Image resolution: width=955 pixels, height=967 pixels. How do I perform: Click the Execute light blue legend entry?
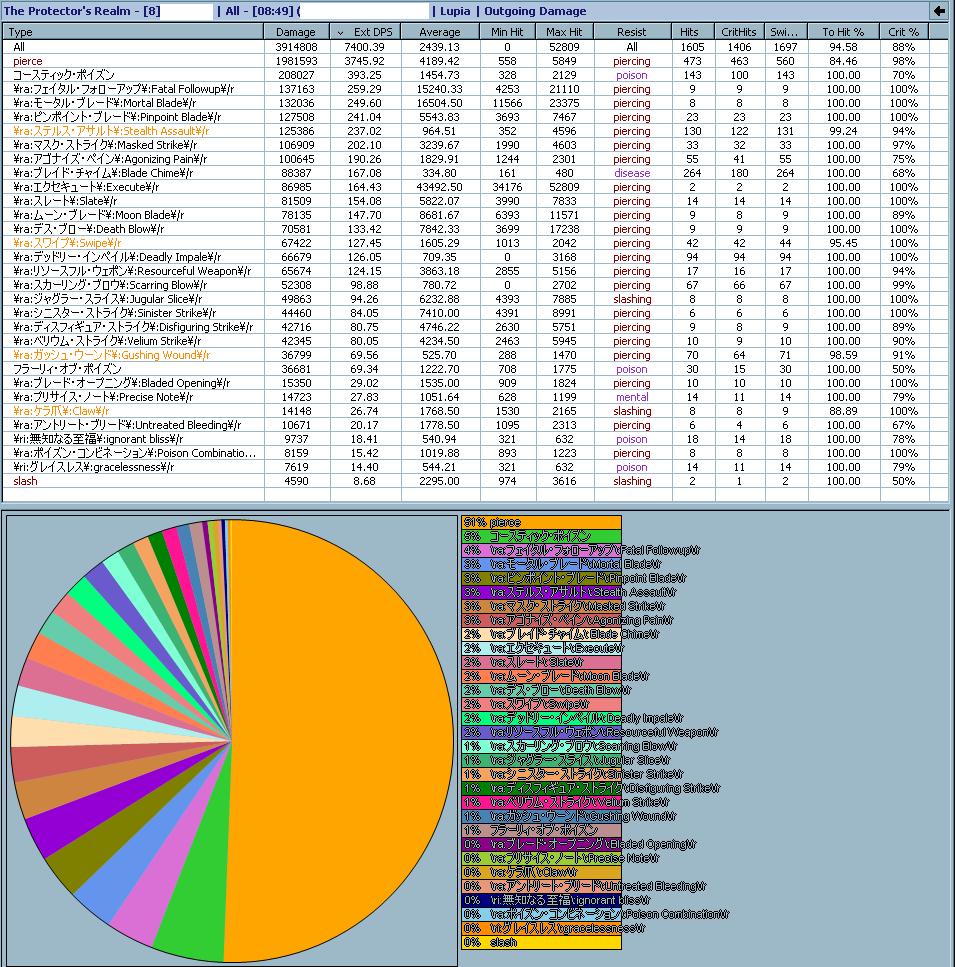[x=541, y=648]
